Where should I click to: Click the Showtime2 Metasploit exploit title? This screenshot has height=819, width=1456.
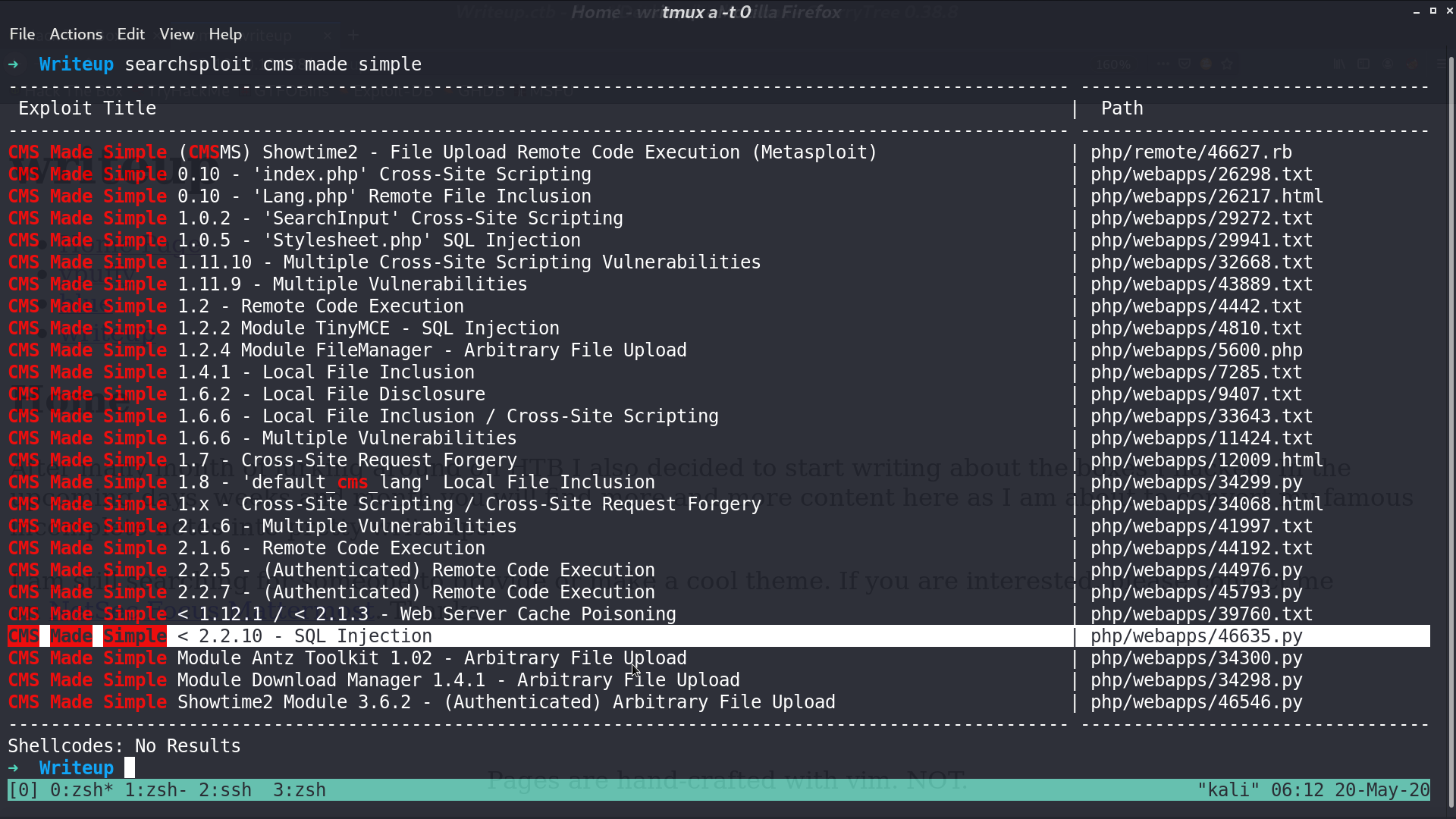coord(442,152)
